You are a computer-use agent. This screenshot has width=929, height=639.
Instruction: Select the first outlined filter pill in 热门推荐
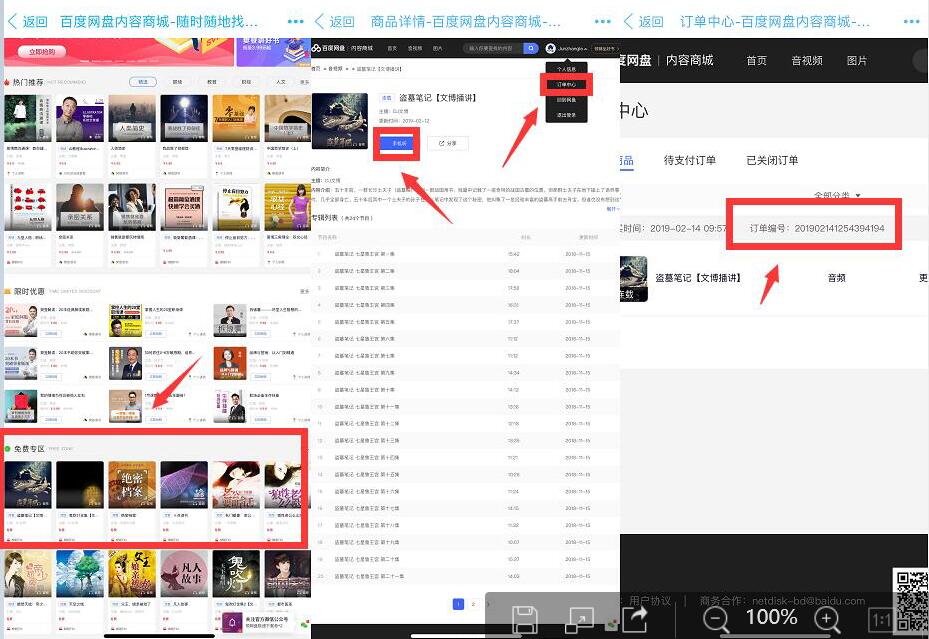(x=143, y=82)
